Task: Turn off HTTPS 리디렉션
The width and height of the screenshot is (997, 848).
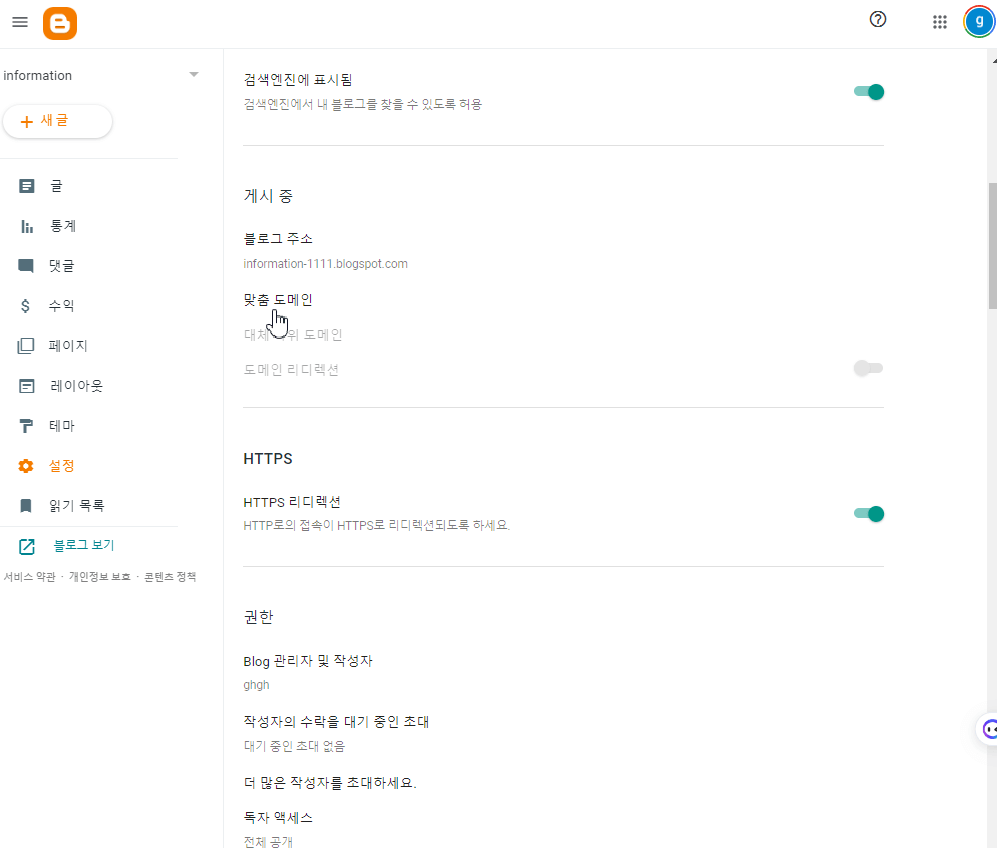Action: click(870, 513)
